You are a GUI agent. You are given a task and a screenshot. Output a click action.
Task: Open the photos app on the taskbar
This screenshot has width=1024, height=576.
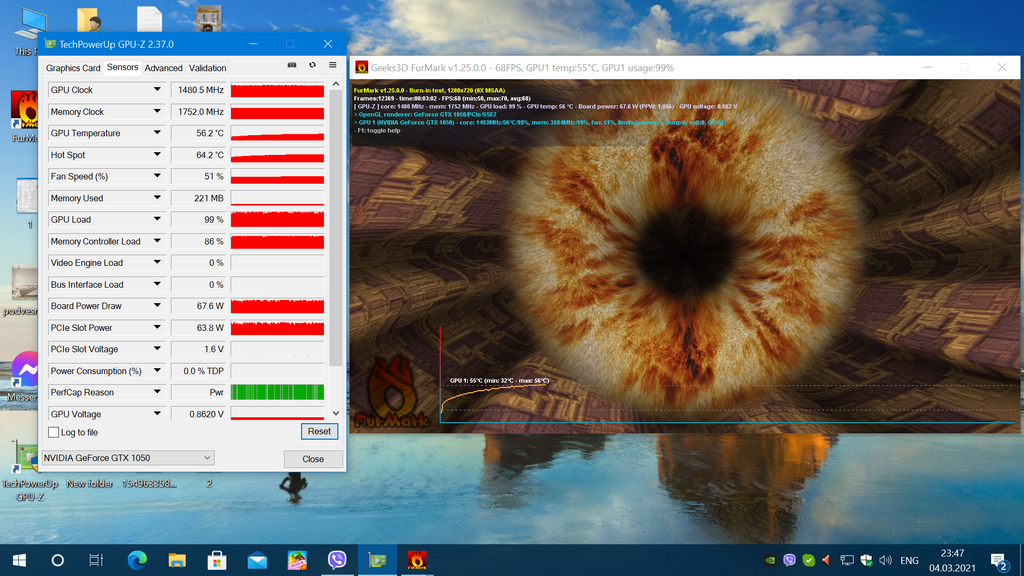297,560
